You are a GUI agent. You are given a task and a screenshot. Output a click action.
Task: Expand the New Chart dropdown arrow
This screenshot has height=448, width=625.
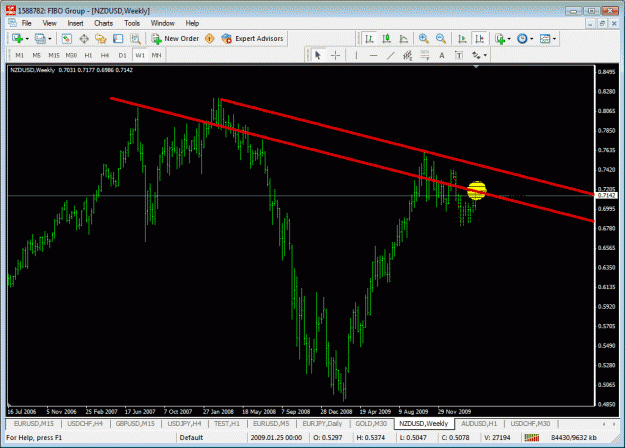pos(27,39)
